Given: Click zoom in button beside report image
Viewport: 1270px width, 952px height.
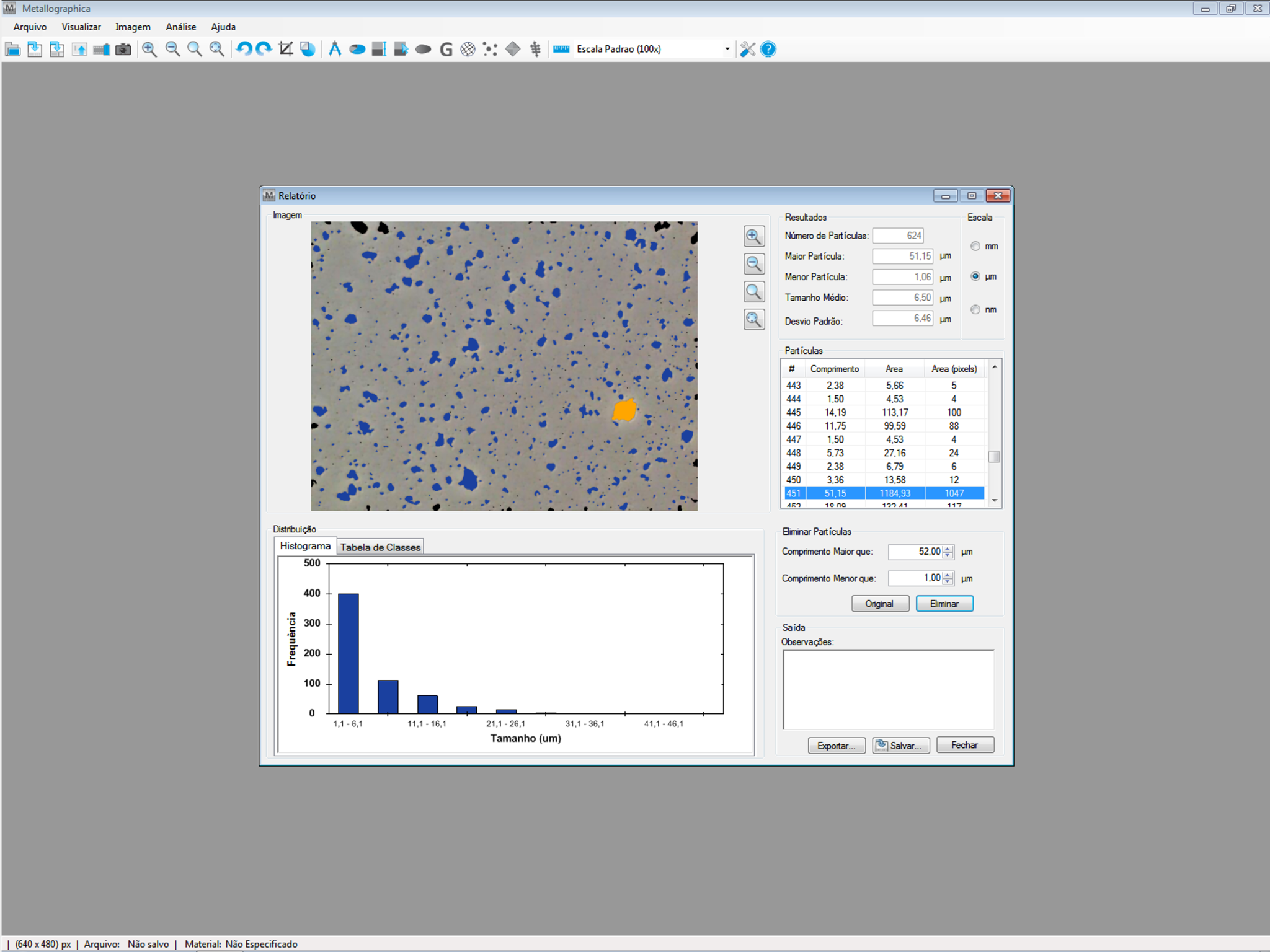Looking at the screenshot, I should pyautogui.click(x=754, y=236).
